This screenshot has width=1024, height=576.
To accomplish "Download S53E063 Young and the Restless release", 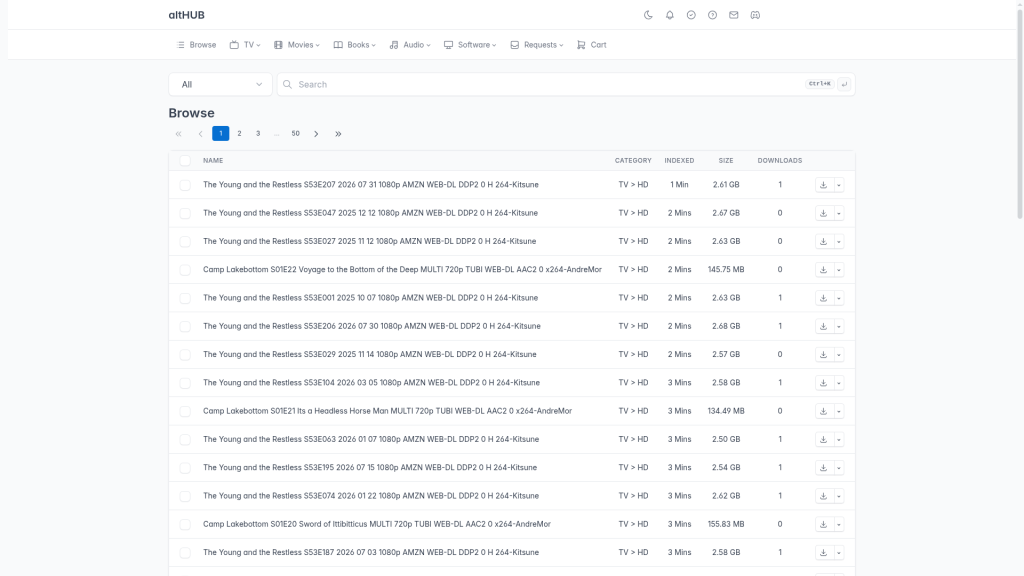I will (x=824, y=440).
